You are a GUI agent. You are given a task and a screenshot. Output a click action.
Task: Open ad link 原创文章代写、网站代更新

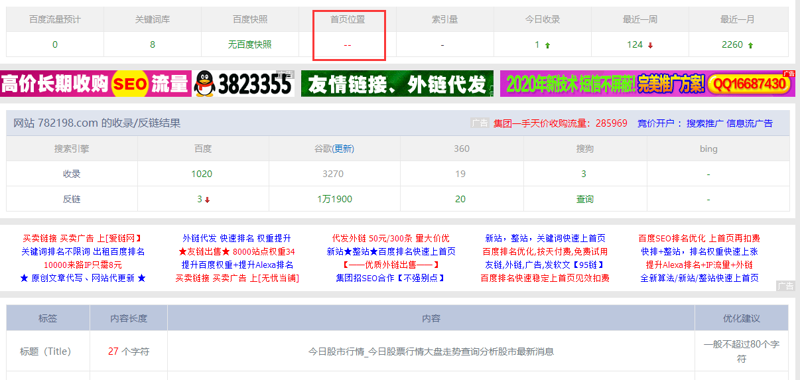coord(83,278)
